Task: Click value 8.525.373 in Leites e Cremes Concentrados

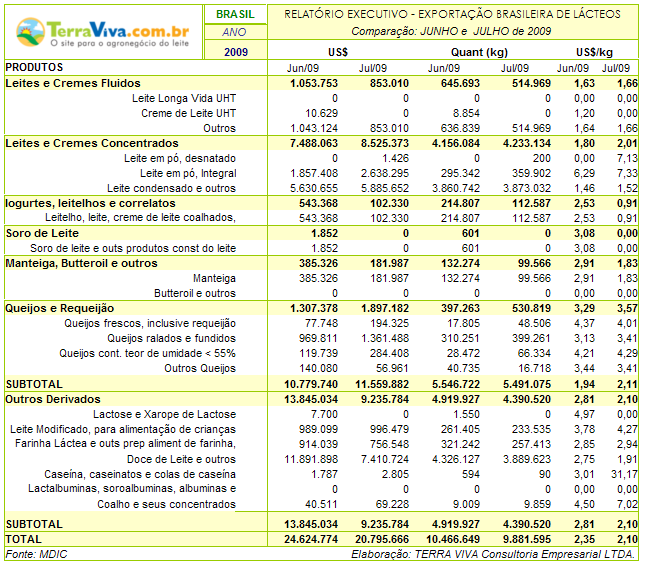Action: (x=385, y=143)
